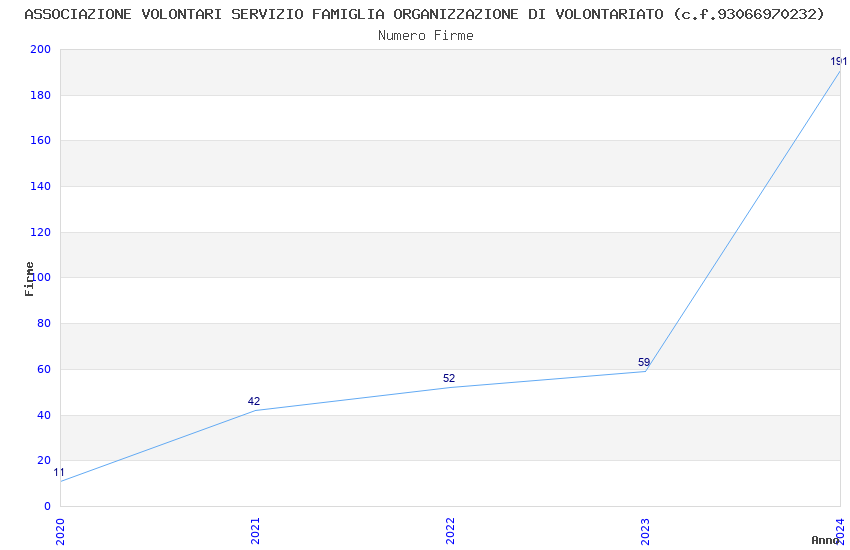Click the y-axis tick label 200
850x550 pixels.
(x=40, y=49)
